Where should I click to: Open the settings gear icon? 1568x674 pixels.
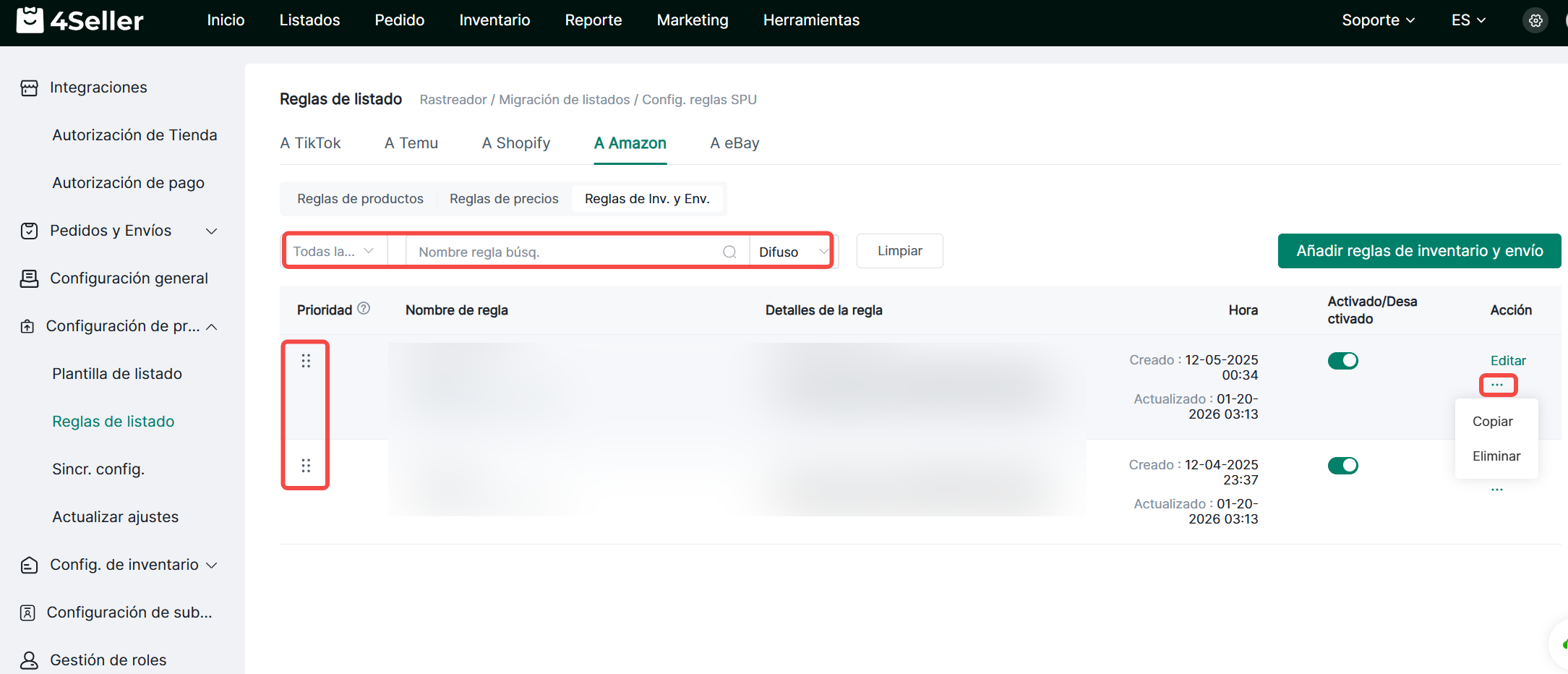point(1535,20)
